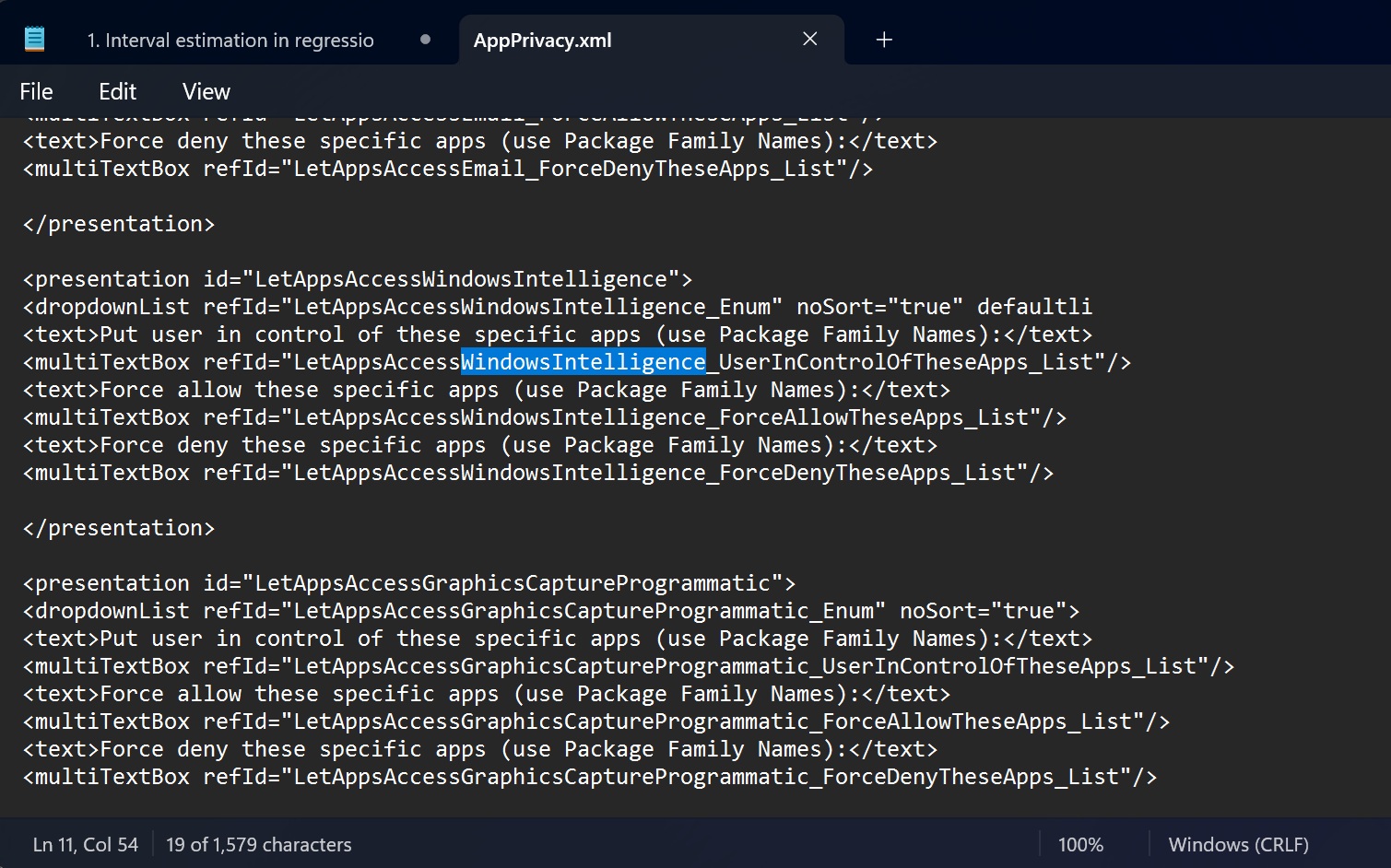Click the first closing </presentation> tag
This screenshot has height=868, width=1391.
pos(119,224)
